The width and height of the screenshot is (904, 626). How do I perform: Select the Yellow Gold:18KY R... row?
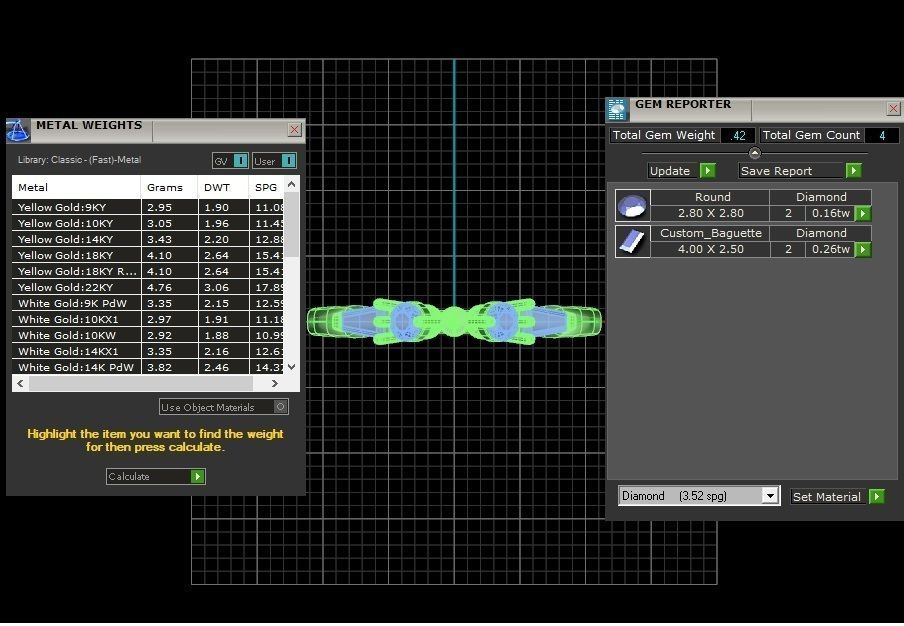(x=148, y=271)
